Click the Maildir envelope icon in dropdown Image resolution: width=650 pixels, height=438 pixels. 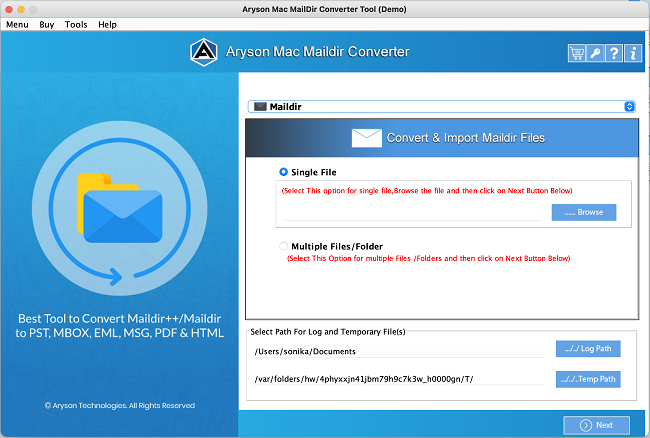pyautogui.click(x=260, y=107)
